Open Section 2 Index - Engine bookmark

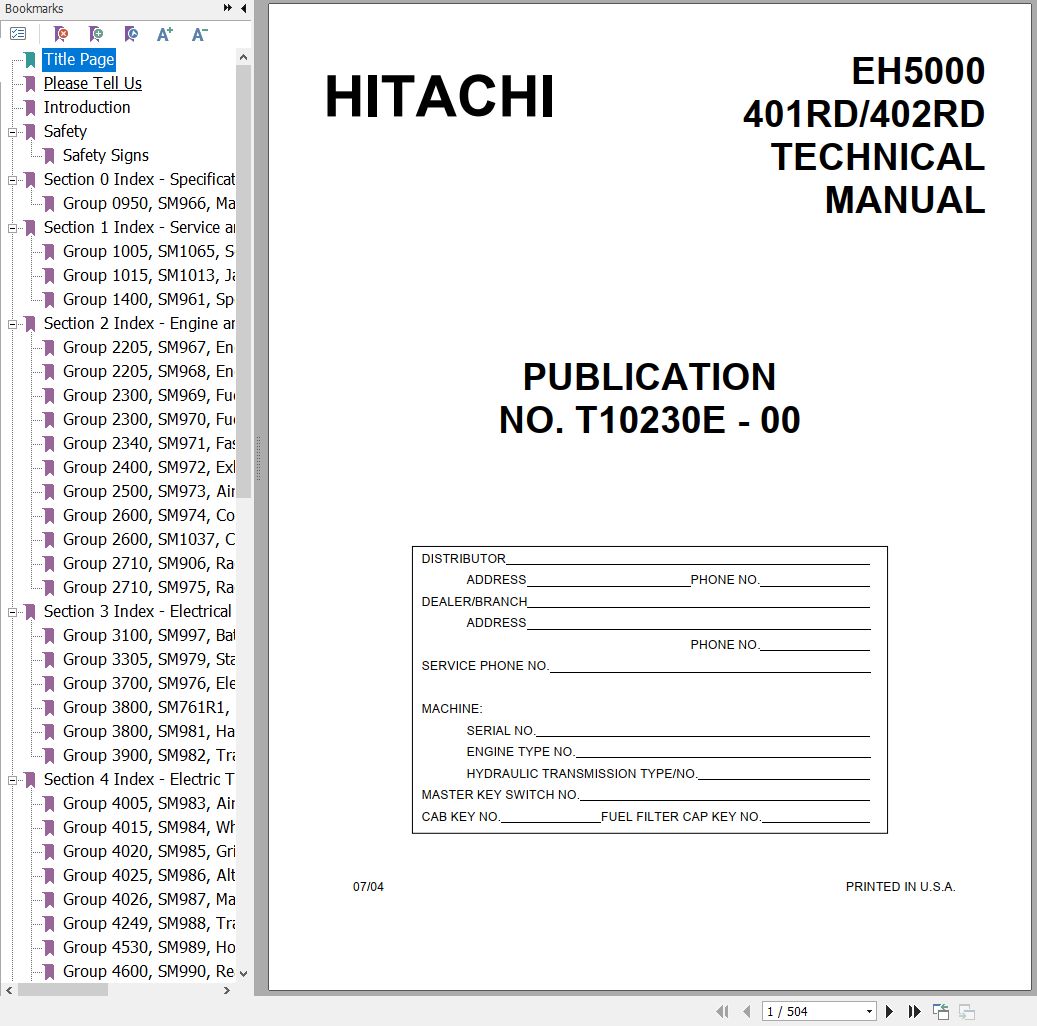point(139,323)
